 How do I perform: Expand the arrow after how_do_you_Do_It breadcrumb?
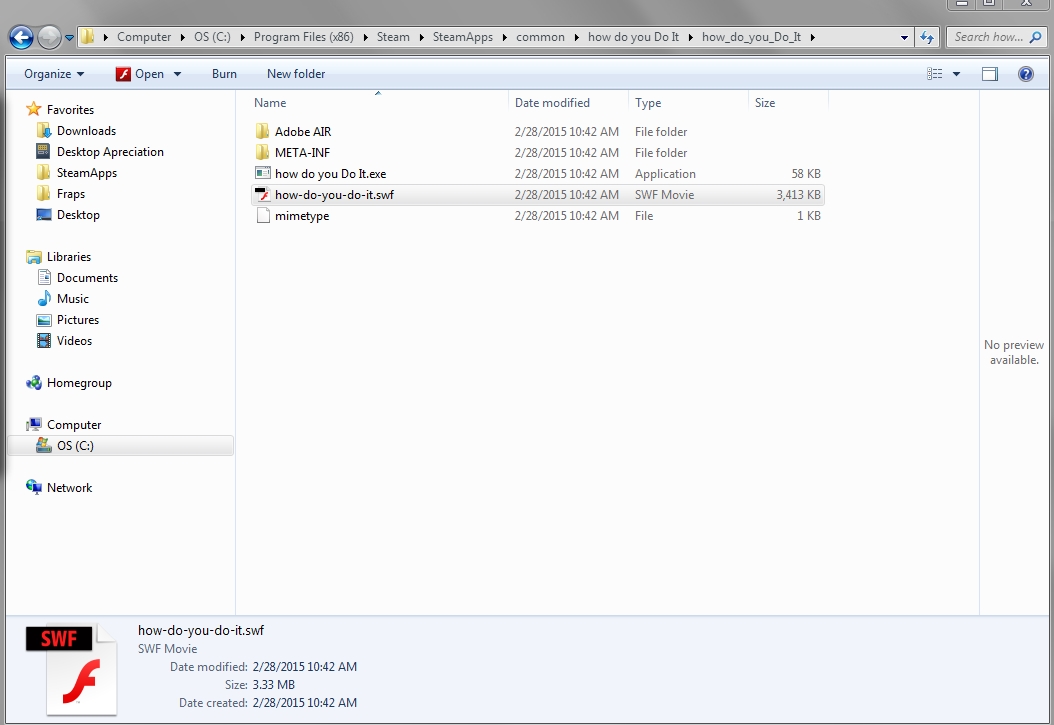click(813, 37)
